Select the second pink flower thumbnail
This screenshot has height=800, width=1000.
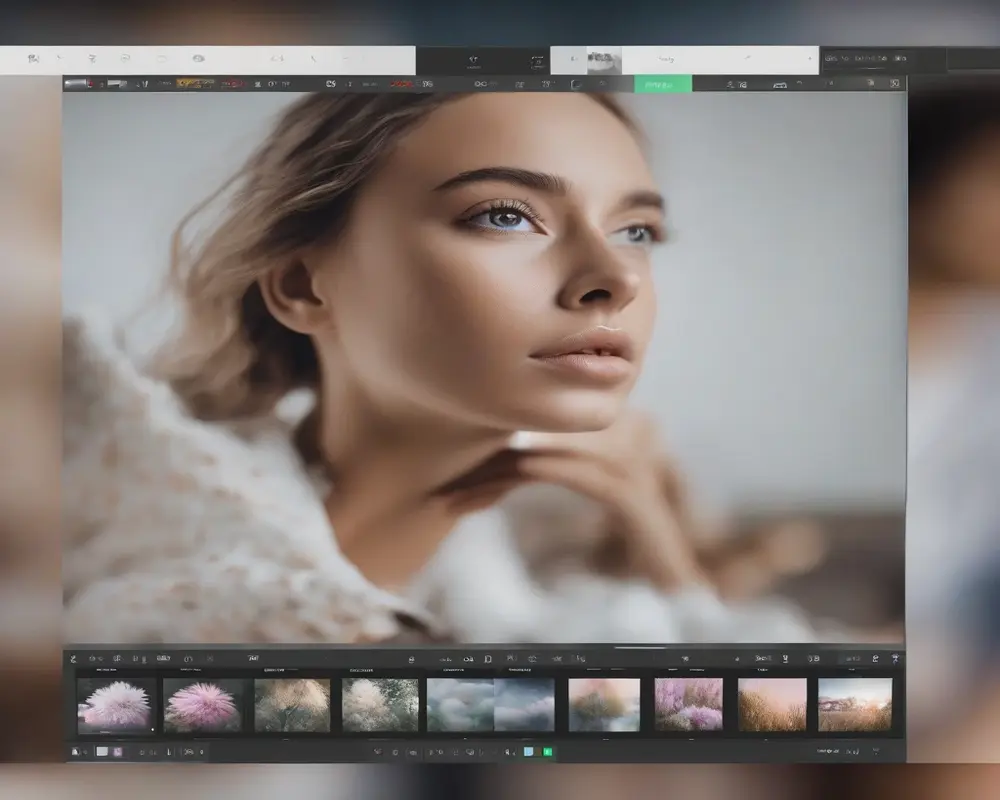pos(203,706)
